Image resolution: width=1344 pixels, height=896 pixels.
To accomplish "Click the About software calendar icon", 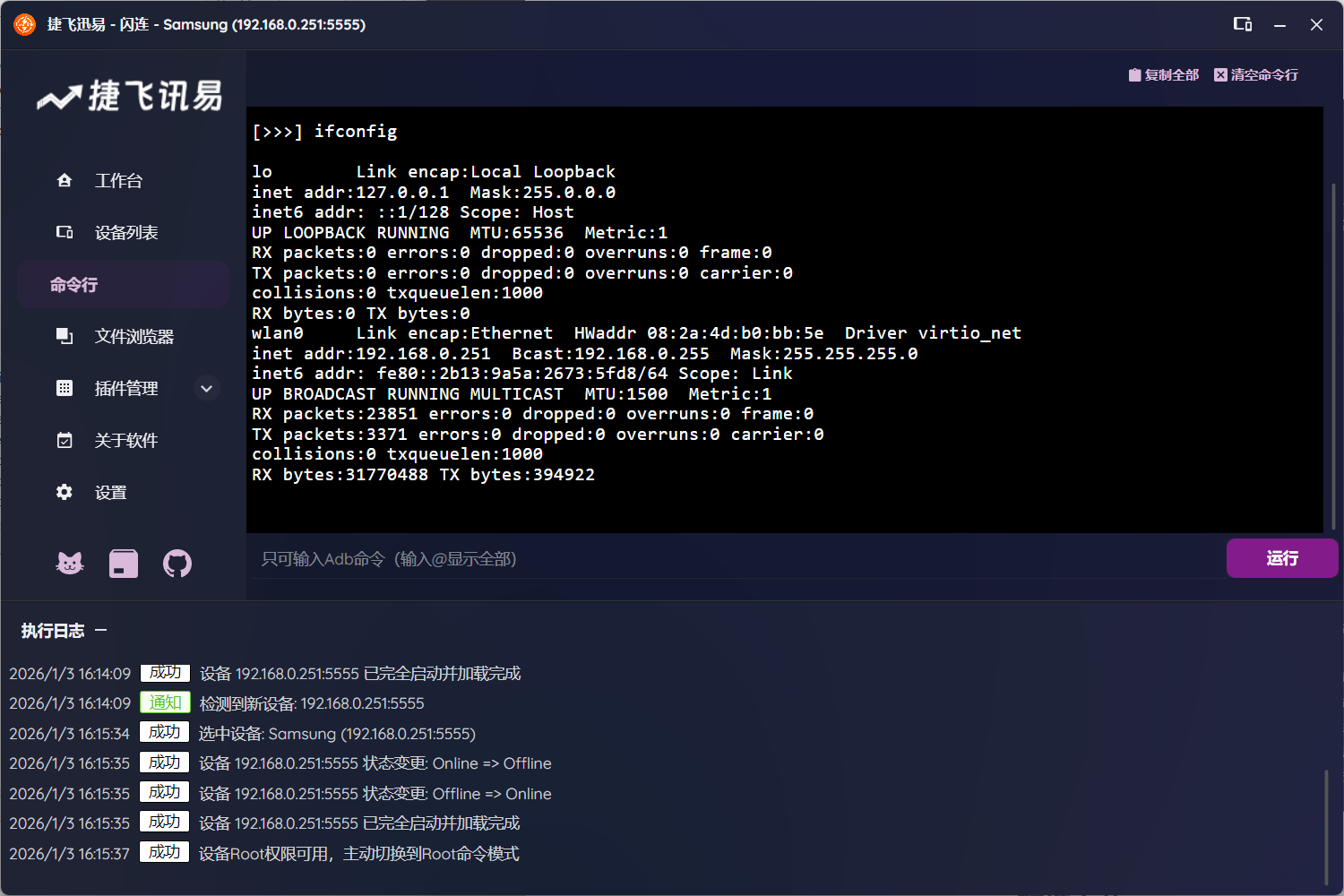I will tap(65, 441).
